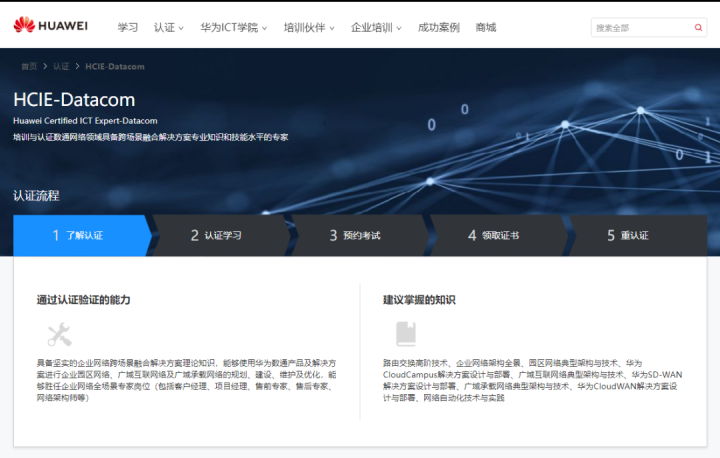The height and width of the screenshot is (458, 720).
Task: Click the 建议掌握的知识 heading
Action: [x=419, y=300]
